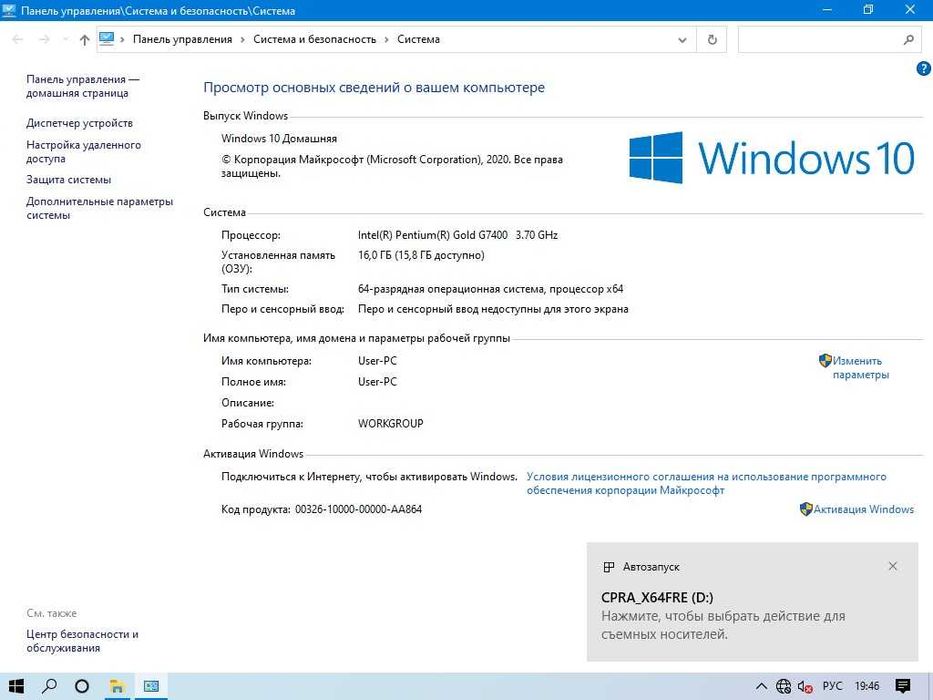
Task: Minimize the System window
Action: pos(826,10)
